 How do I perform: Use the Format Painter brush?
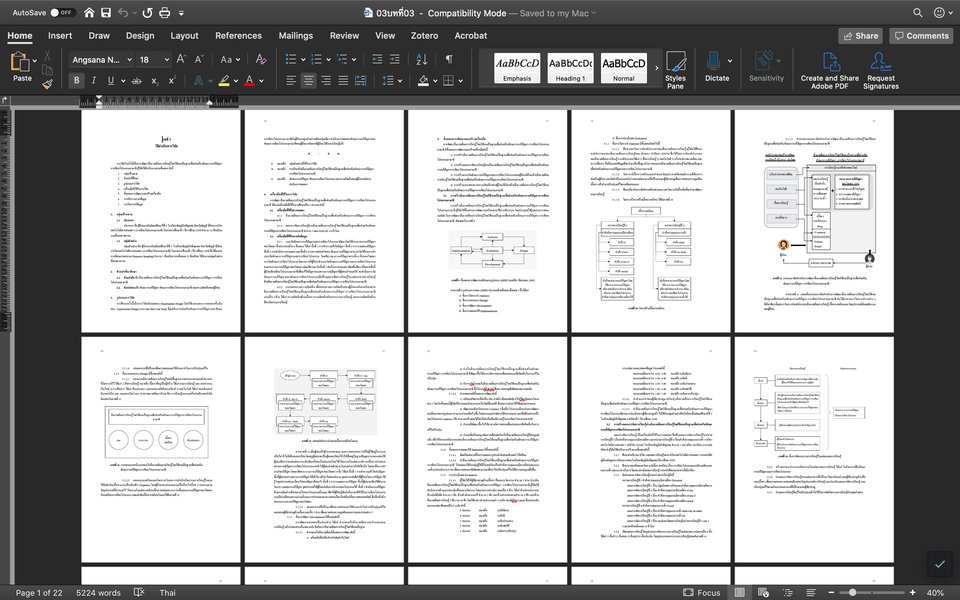coord(47,84)
